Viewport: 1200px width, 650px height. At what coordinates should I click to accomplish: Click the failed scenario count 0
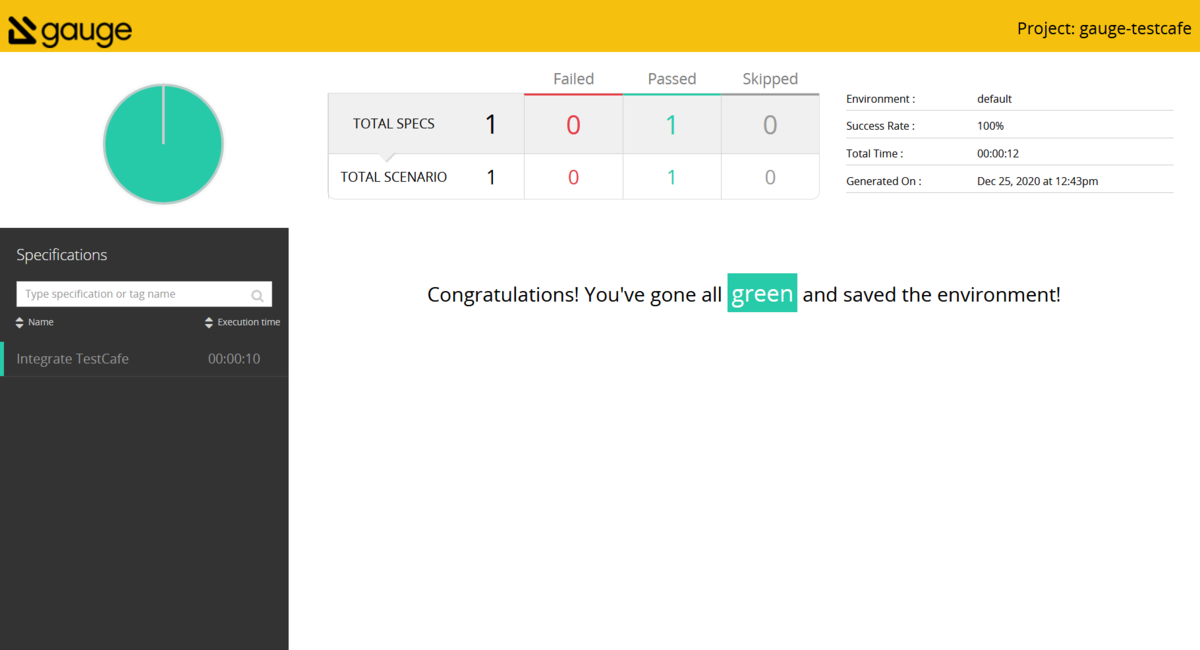point(573,177)
